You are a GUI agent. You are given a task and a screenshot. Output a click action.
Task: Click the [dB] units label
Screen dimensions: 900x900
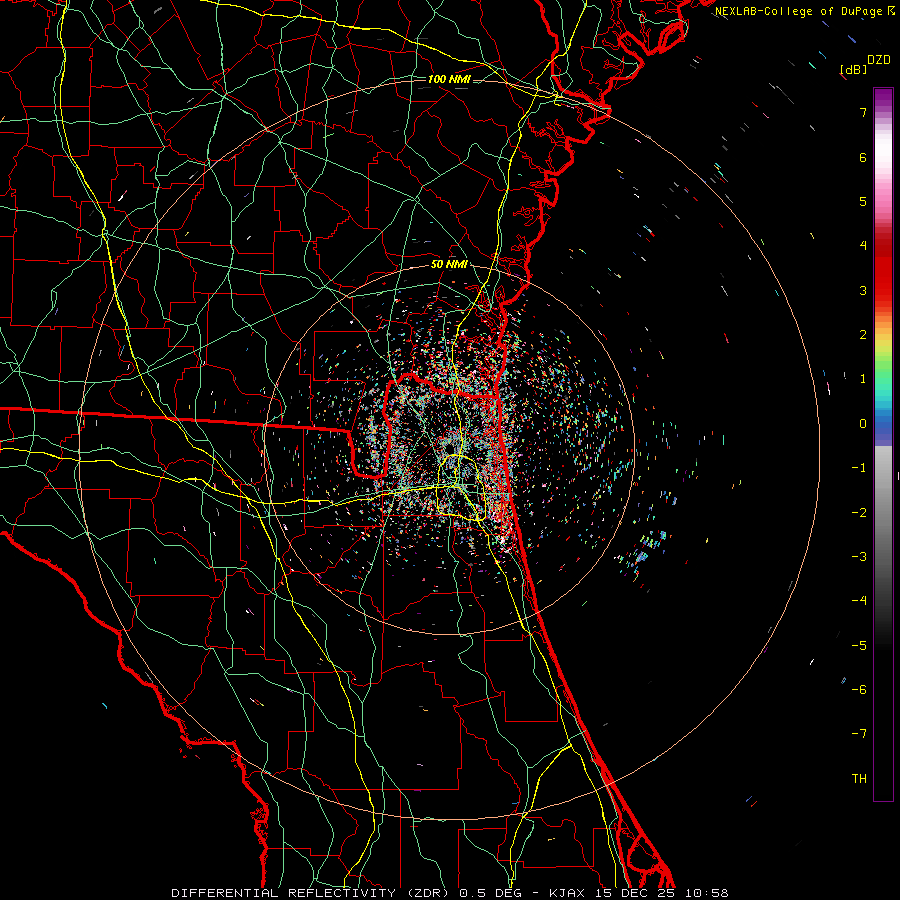click(x=854, y=69)
